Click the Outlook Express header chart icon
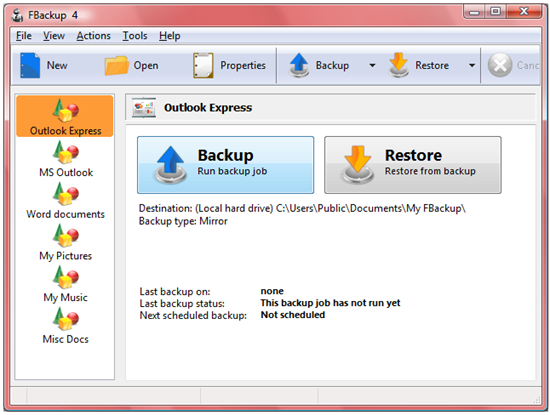 144,108
